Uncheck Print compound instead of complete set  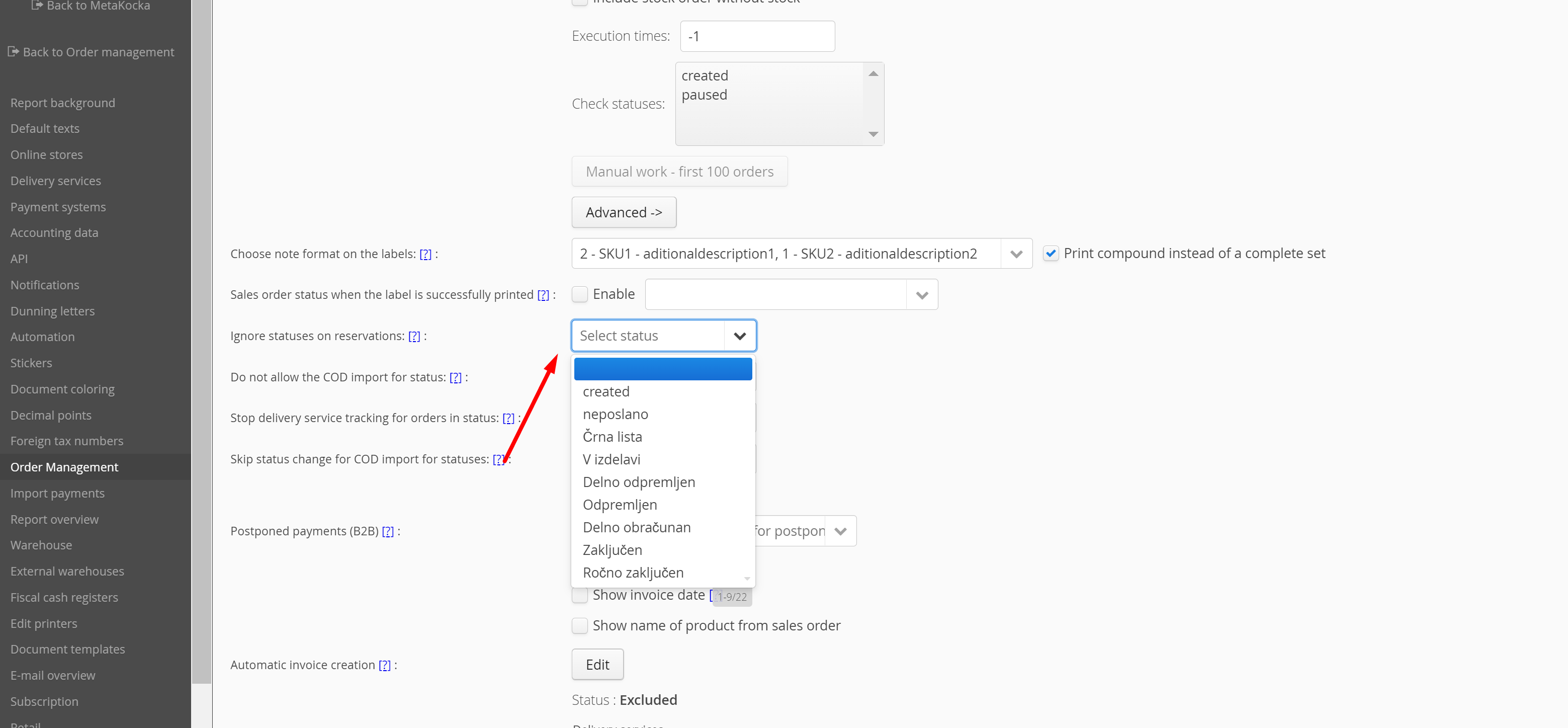(x=1051, y=254)
